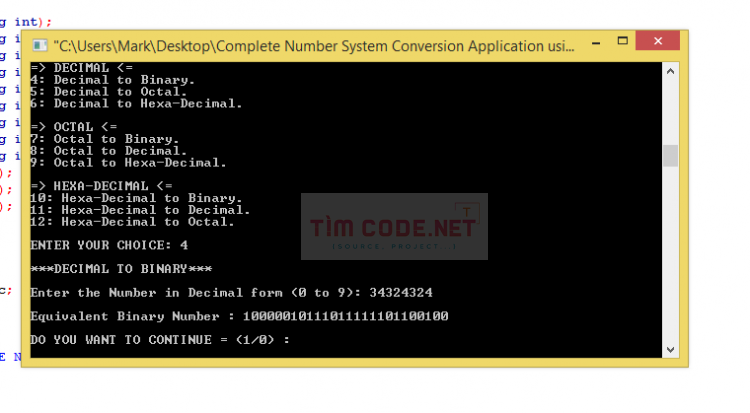Screen dimensions: 750x413
Task: Maximize the console window
Action: point(622,41)
